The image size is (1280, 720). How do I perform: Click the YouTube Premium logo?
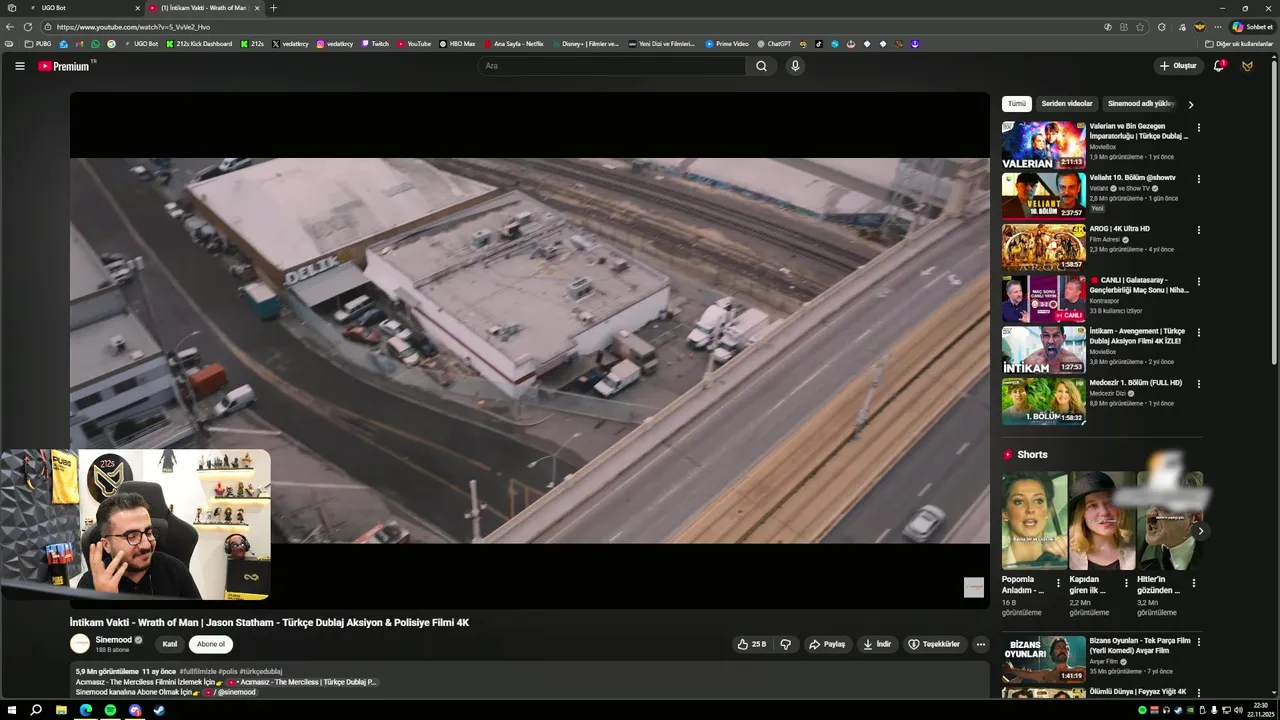click(66, 66)
